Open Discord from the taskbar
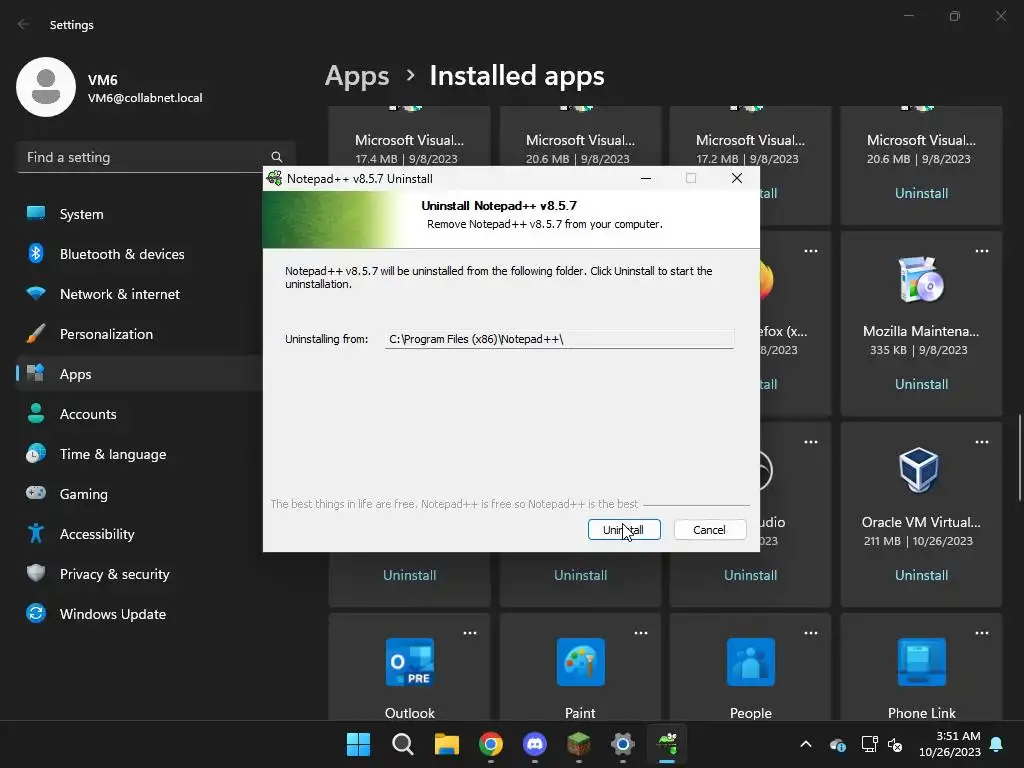The image size is (1024, 768). (535, 744)
